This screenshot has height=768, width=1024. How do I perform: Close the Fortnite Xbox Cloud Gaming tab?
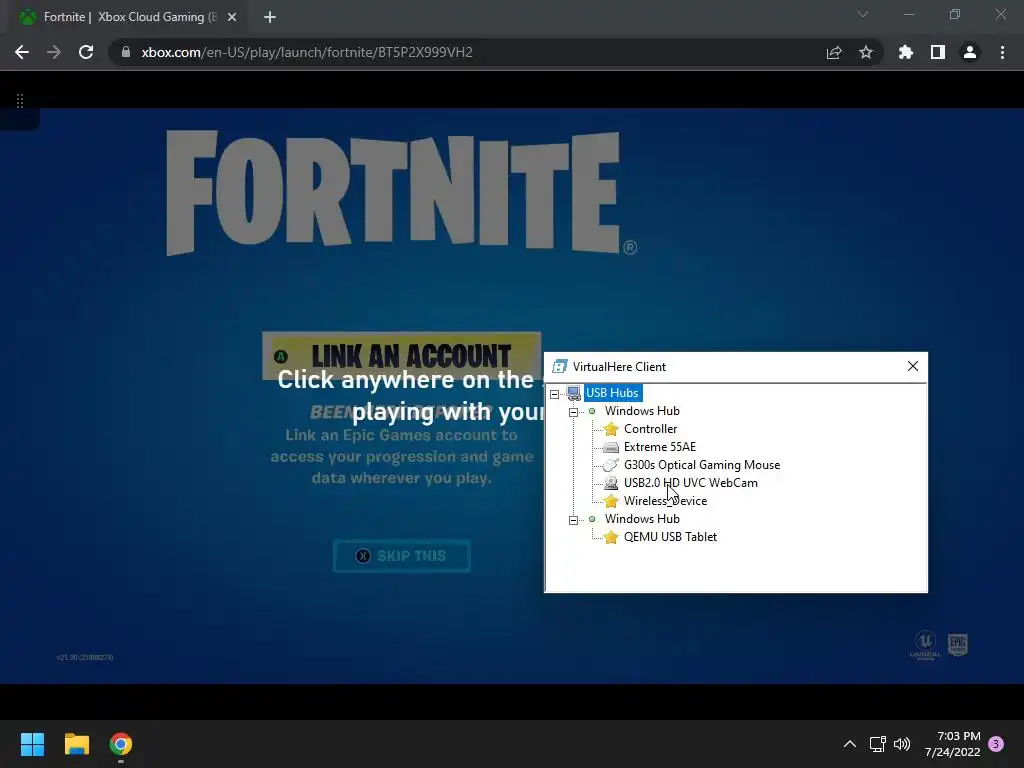[x=232, y=17]
